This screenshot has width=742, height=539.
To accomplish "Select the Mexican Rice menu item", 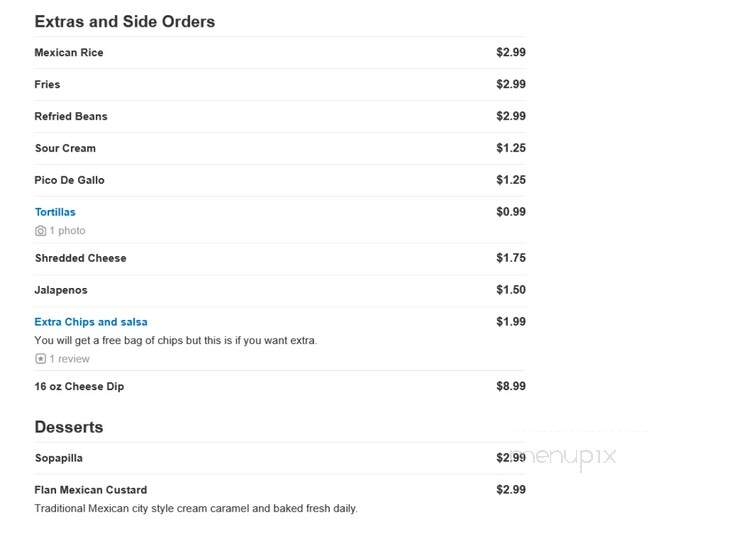I will (69, 53).
